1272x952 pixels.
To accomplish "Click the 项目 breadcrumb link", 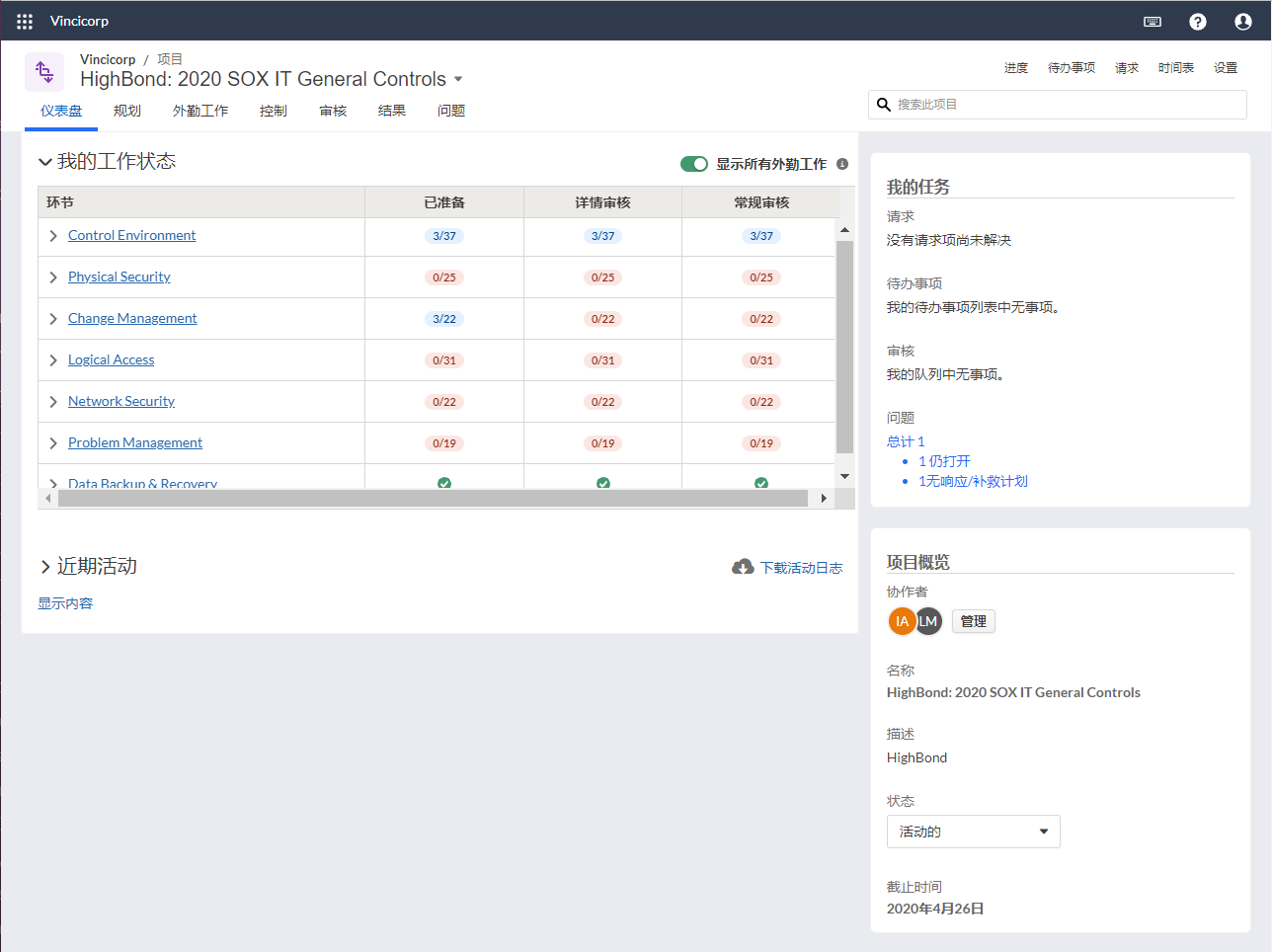I will (170, 59).
